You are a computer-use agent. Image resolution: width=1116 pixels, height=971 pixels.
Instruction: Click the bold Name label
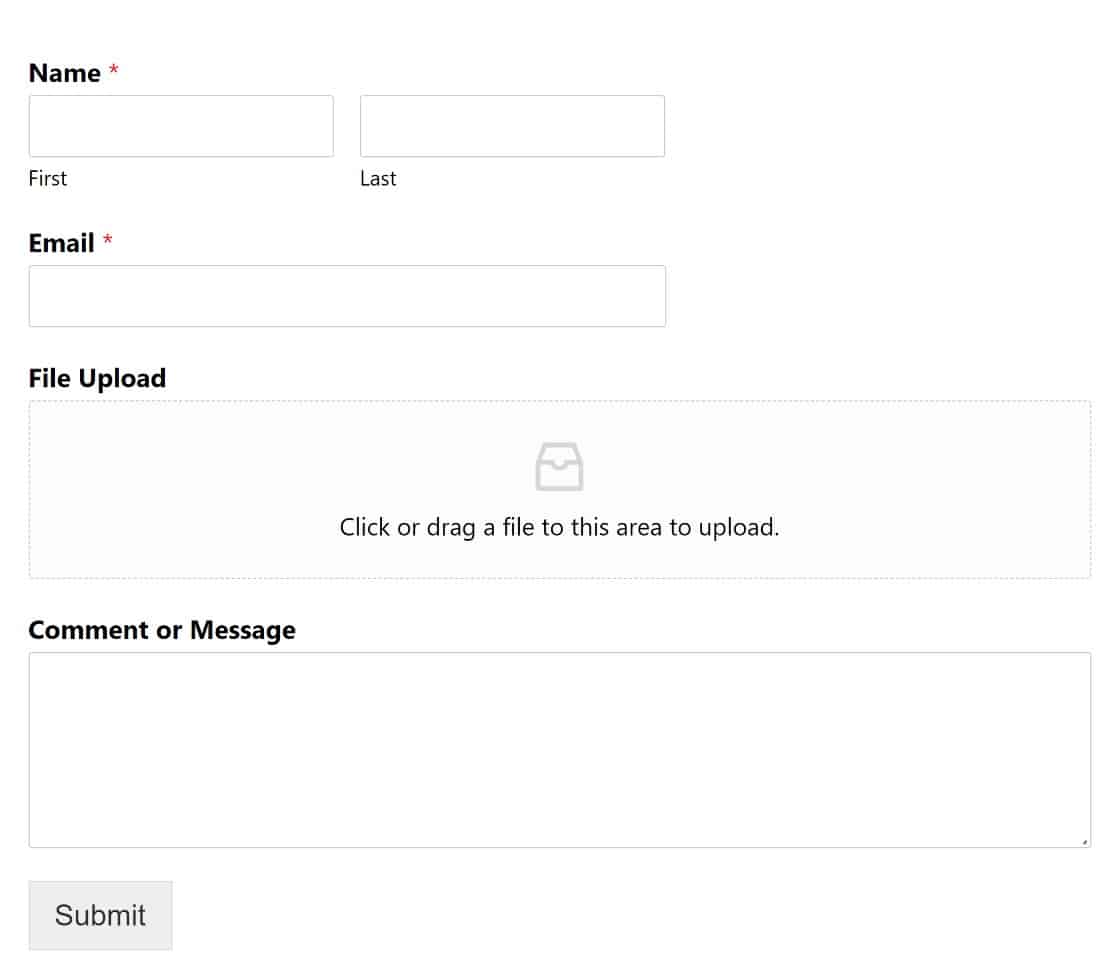pyautogui.click(x=65, y=73)
